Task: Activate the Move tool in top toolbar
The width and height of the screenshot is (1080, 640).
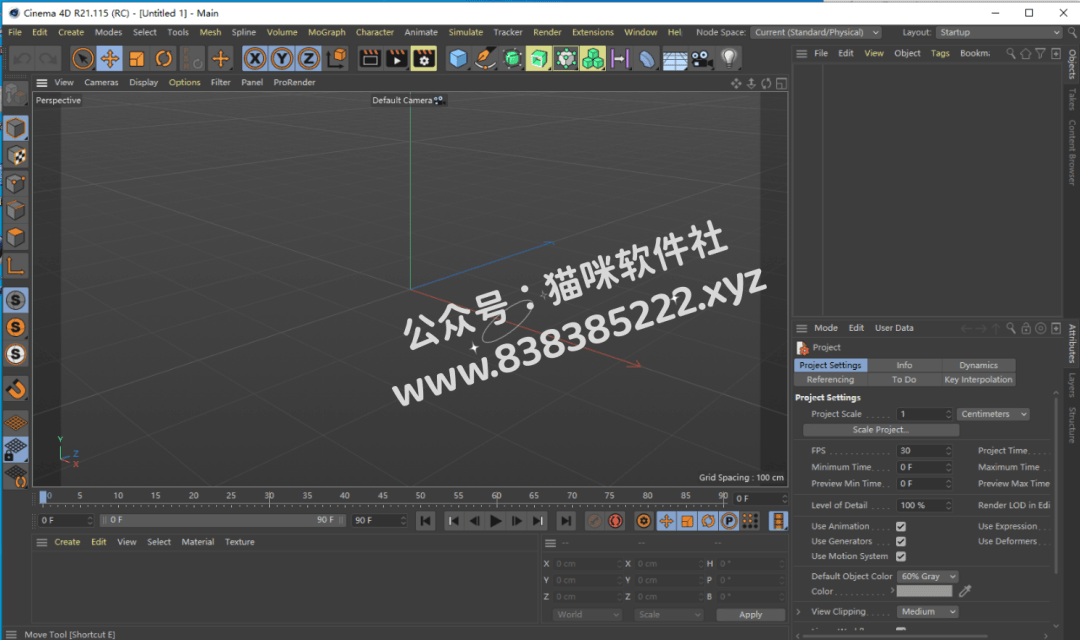Action: [x=110, y=59]
